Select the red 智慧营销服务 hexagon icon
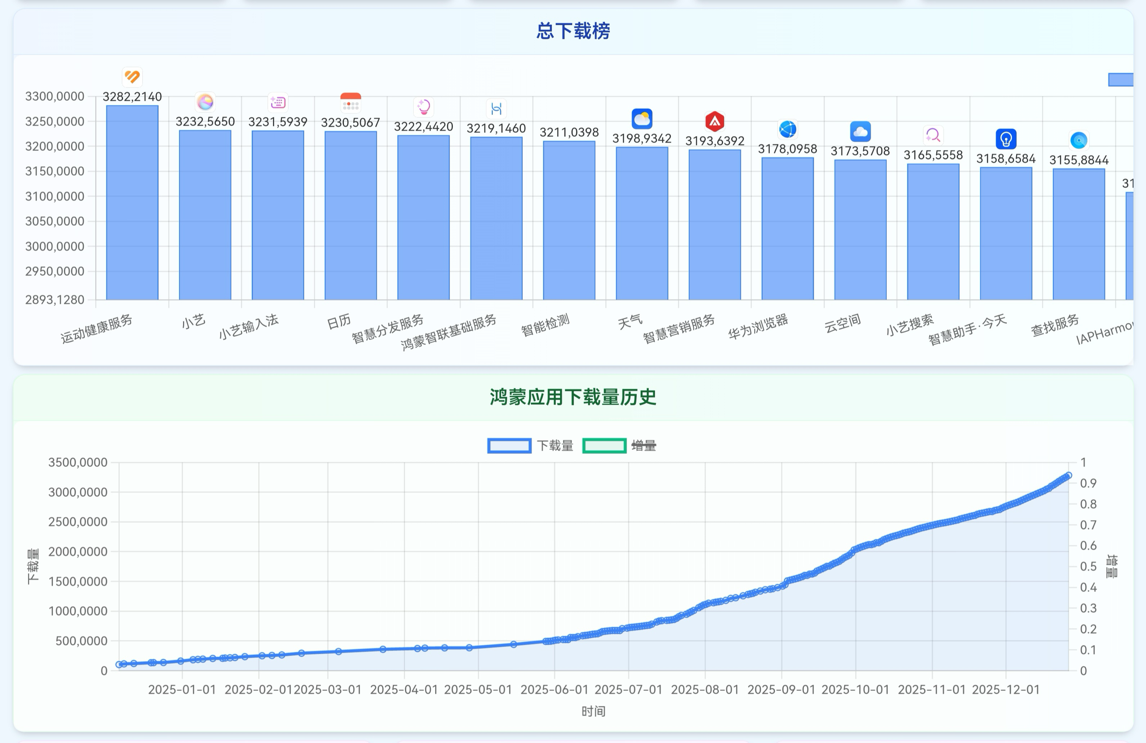Screen dimensions: 1146x743 pos(714,121)
